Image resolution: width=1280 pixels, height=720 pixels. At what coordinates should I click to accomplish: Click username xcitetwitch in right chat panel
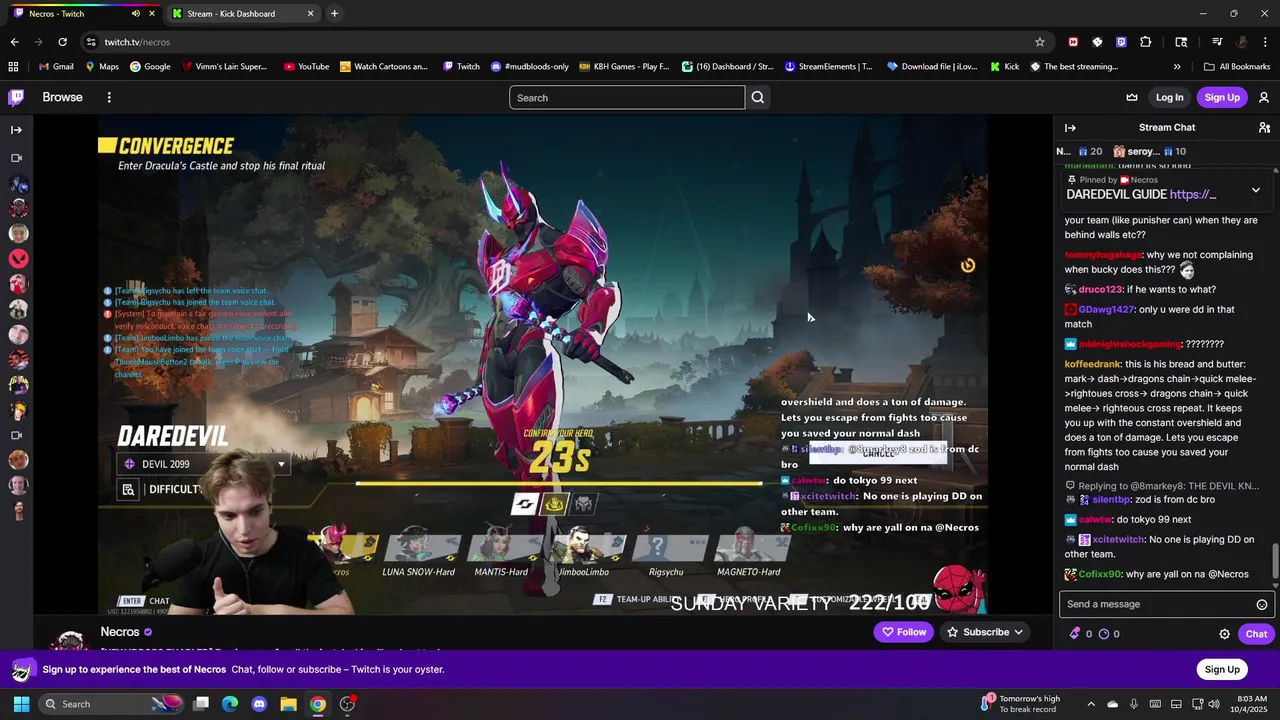(1117, 539)
